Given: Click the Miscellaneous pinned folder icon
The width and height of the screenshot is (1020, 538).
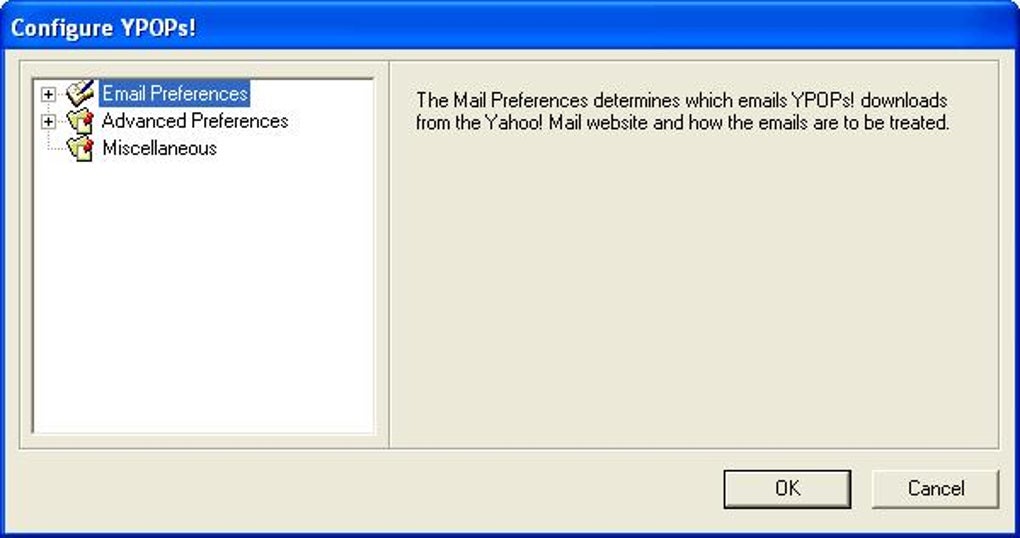Looking at the screenshot, I should (x=80, y=148).
